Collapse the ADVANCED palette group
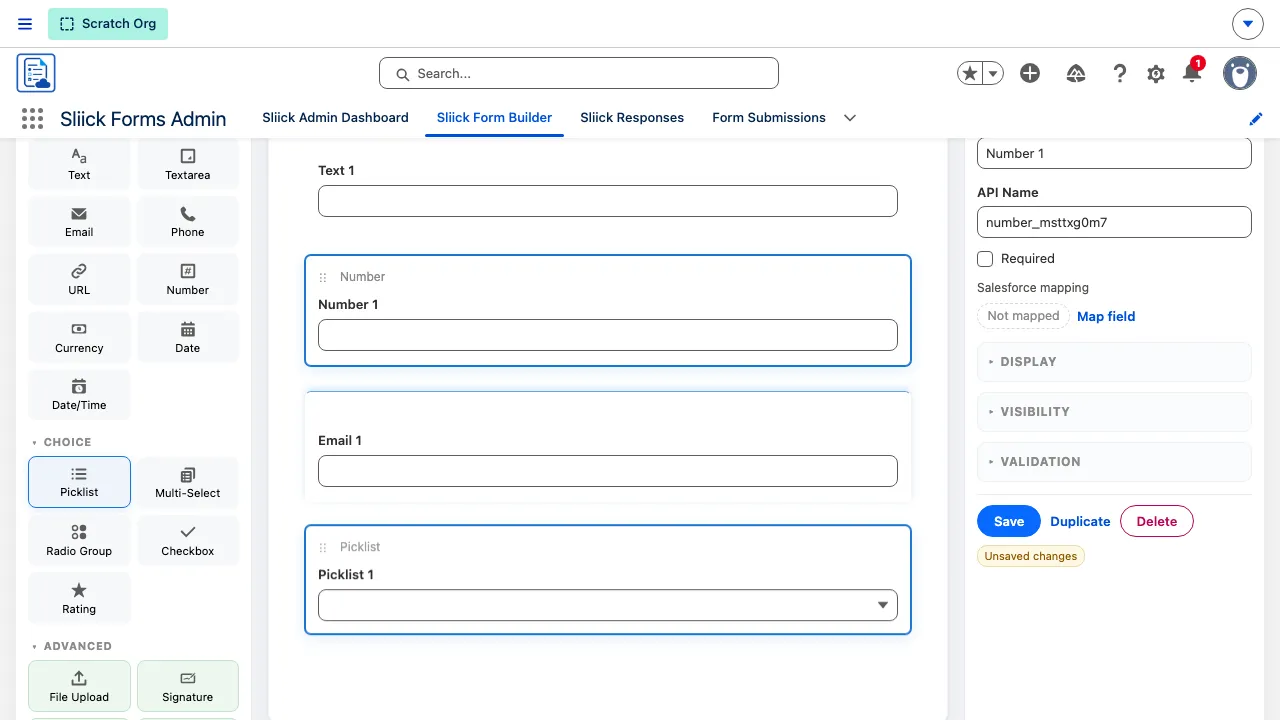 click(72, 646)
